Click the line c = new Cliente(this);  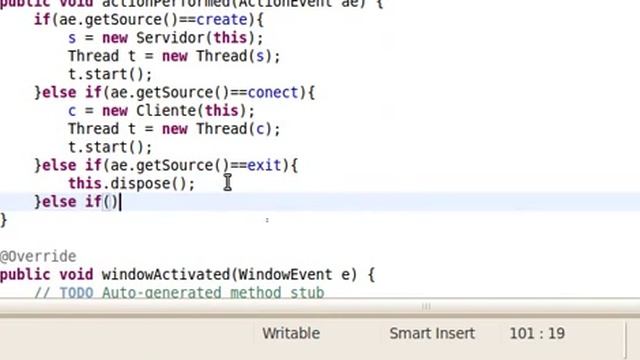161,111
